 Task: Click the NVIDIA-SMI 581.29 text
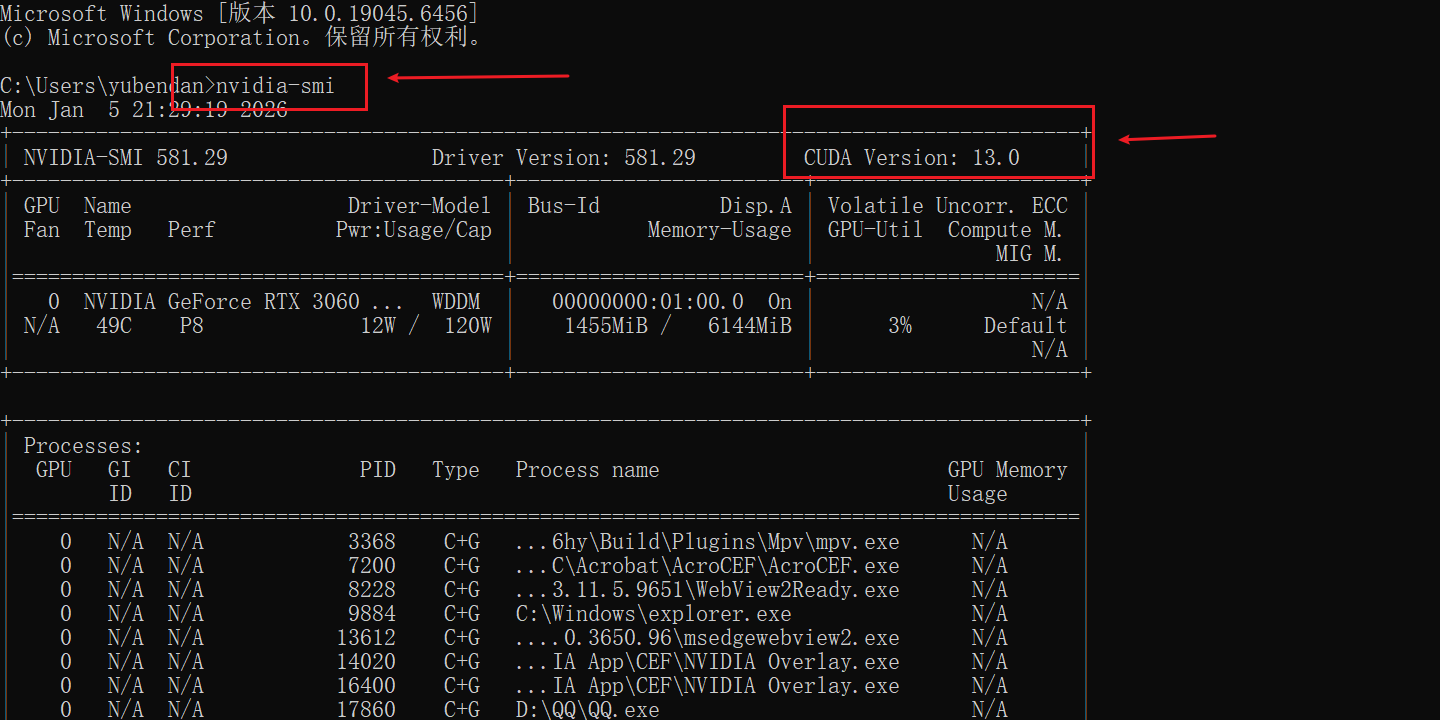click(x=125, y=158)
